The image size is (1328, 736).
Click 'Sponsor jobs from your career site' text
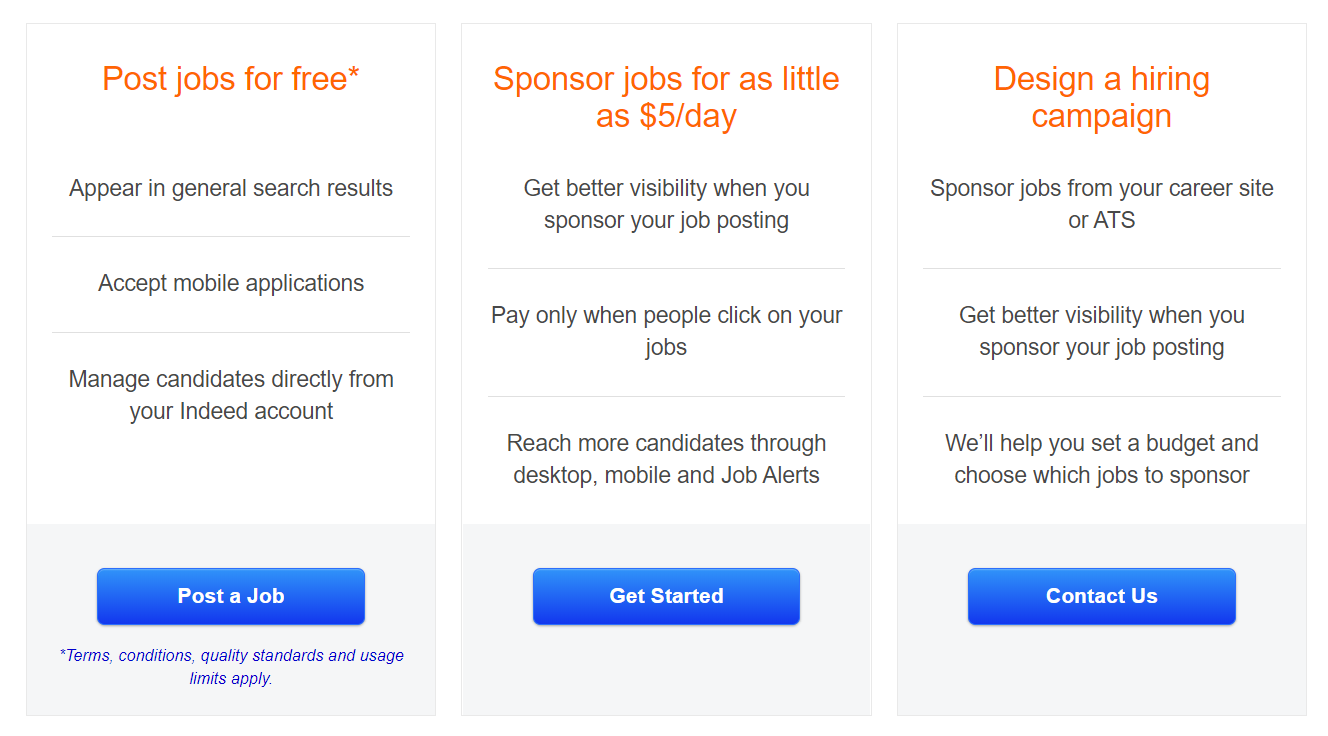(x=1102, y=188)
